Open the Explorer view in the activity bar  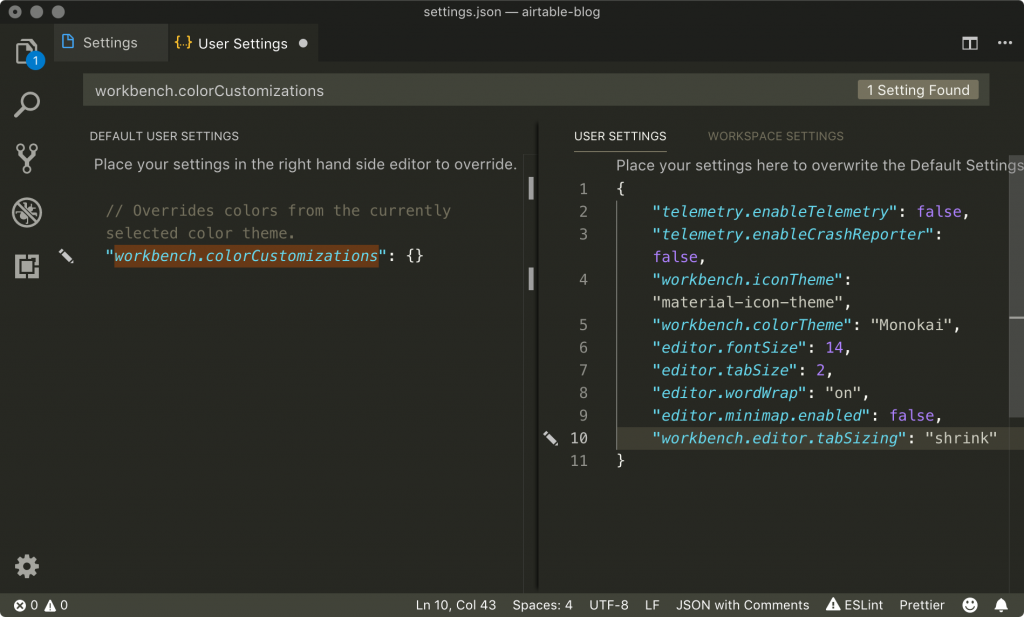click(26, 50)
